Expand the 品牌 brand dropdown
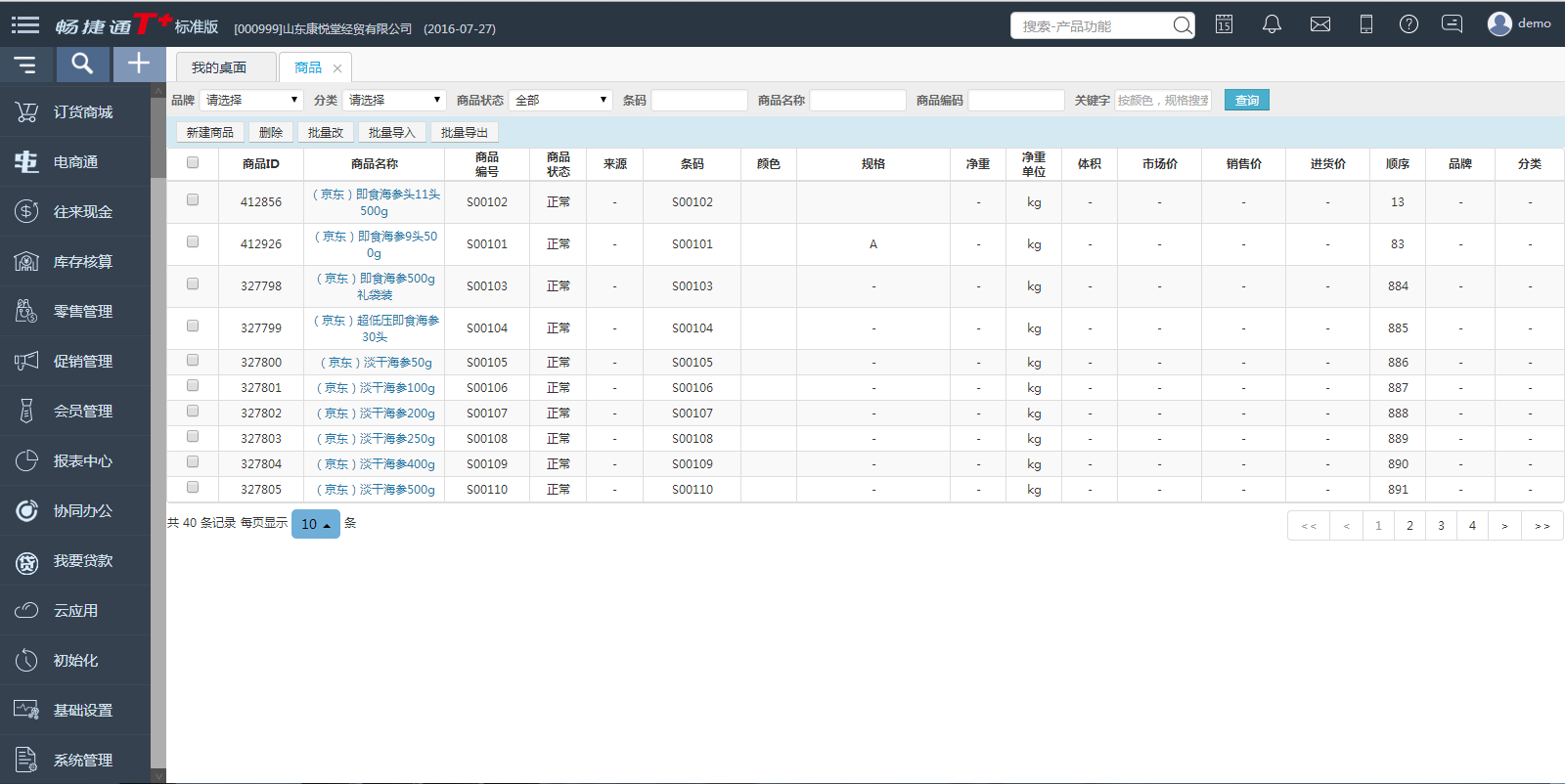 pos(251,101)
